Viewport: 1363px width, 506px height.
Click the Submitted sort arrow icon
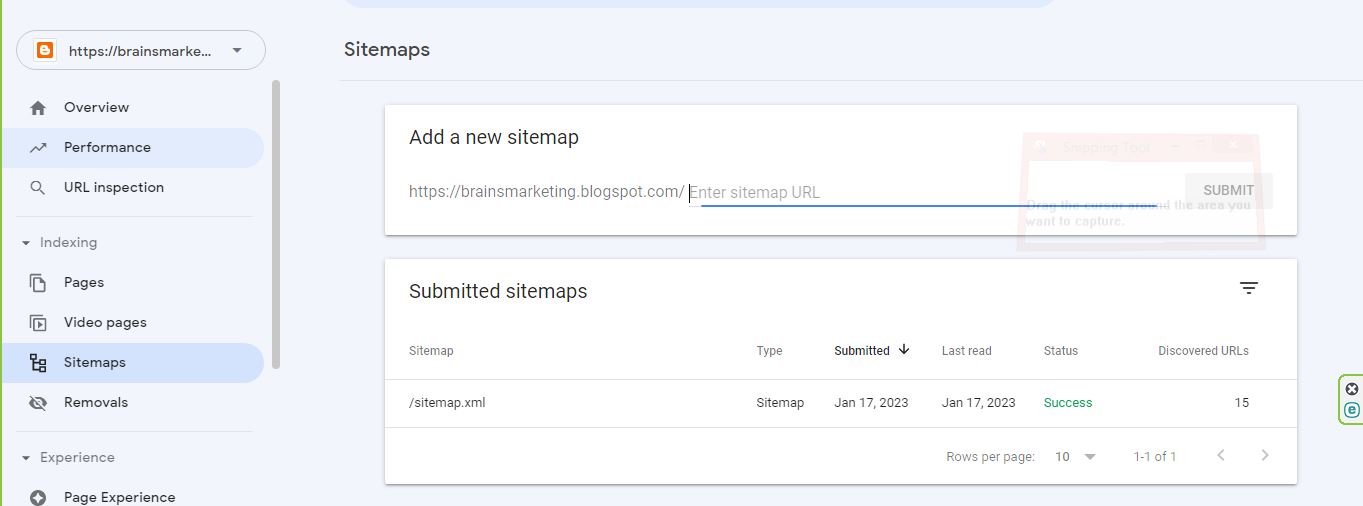[904, 350]
